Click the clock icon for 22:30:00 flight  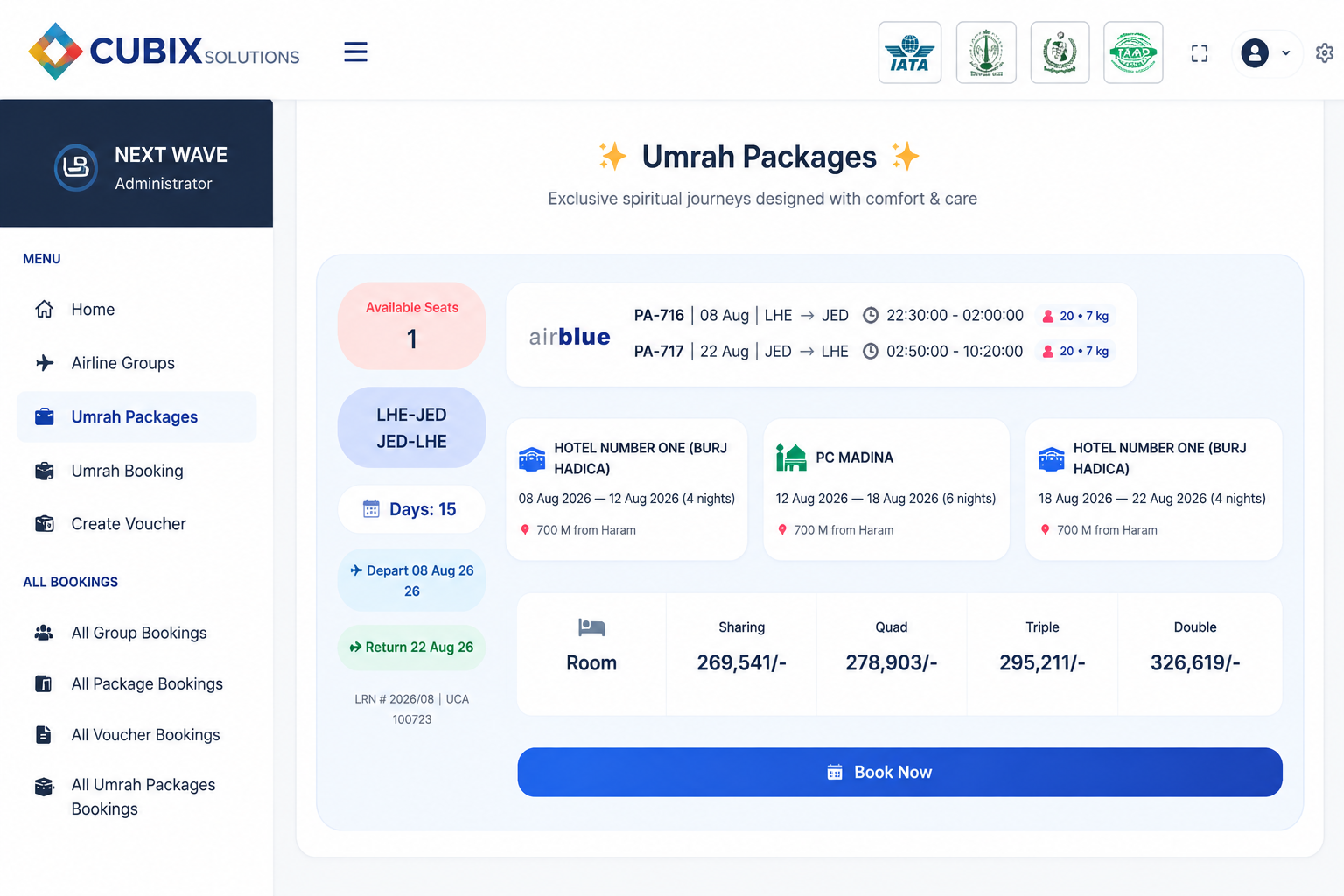(871, 316)
